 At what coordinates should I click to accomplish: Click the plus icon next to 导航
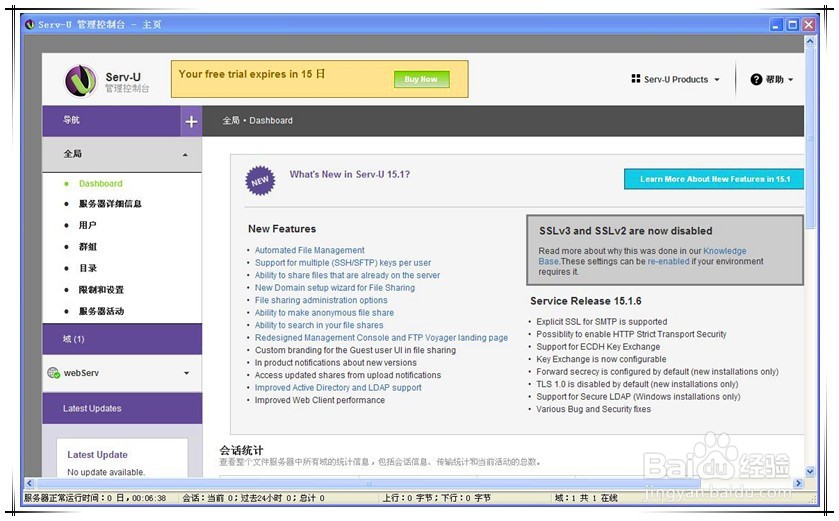191,121
